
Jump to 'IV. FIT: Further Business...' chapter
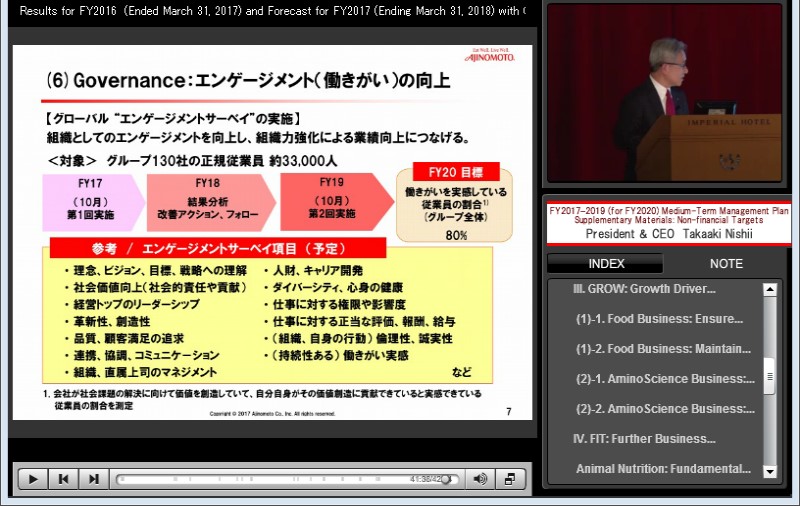pyautogui.click(x=644, y=439)
